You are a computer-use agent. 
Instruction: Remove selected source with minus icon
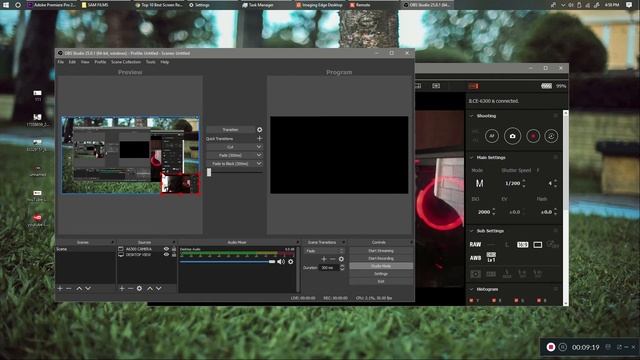coord(130,289)
